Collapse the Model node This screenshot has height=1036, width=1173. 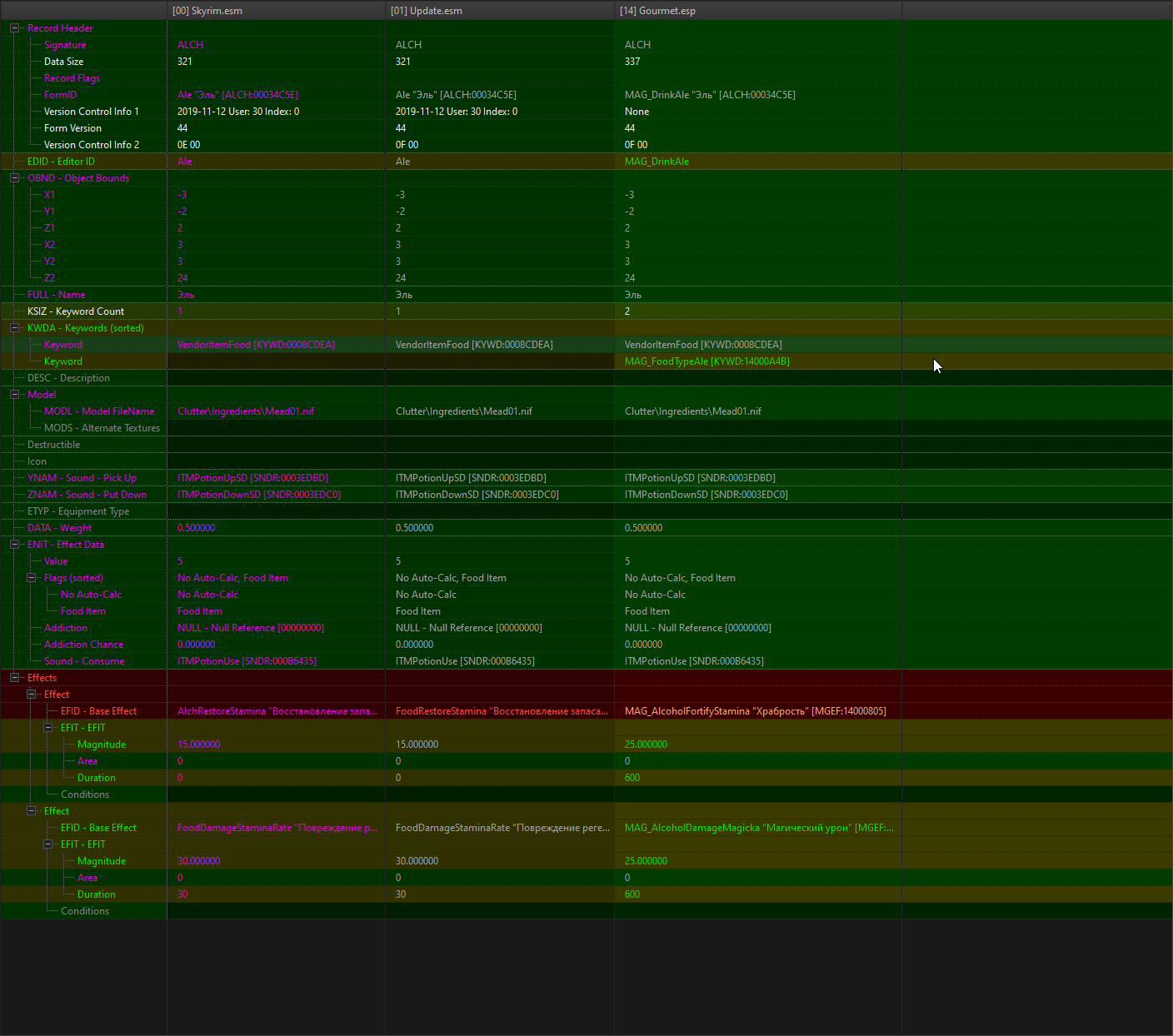pos(14,395)
